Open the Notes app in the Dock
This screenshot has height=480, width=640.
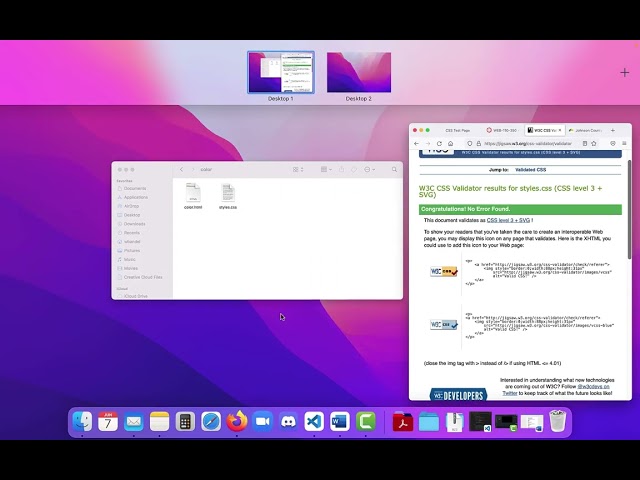pos(159,421)
